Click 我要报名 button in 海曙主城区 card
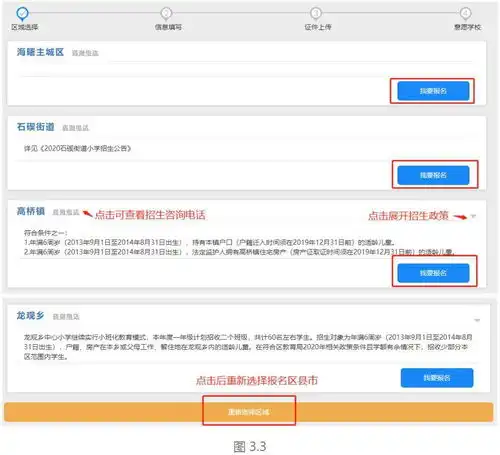 click(433, 91)
